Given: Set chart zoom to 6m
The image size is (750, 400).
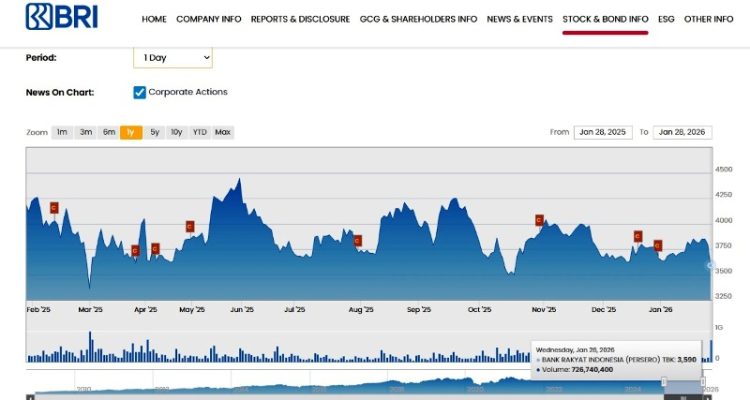Looking at the screenshot, I should pyautogui.click(x=109, y=132).
